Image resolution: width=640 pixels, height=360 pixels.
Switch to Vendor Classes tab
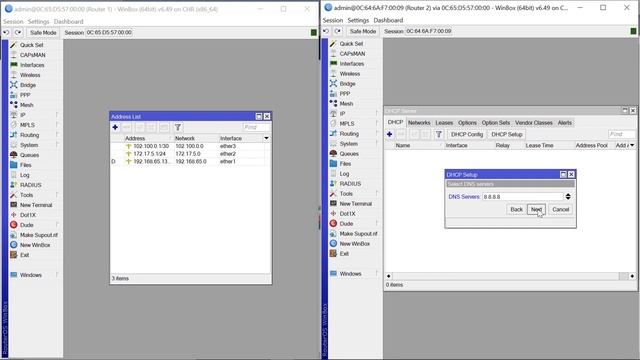533,123
